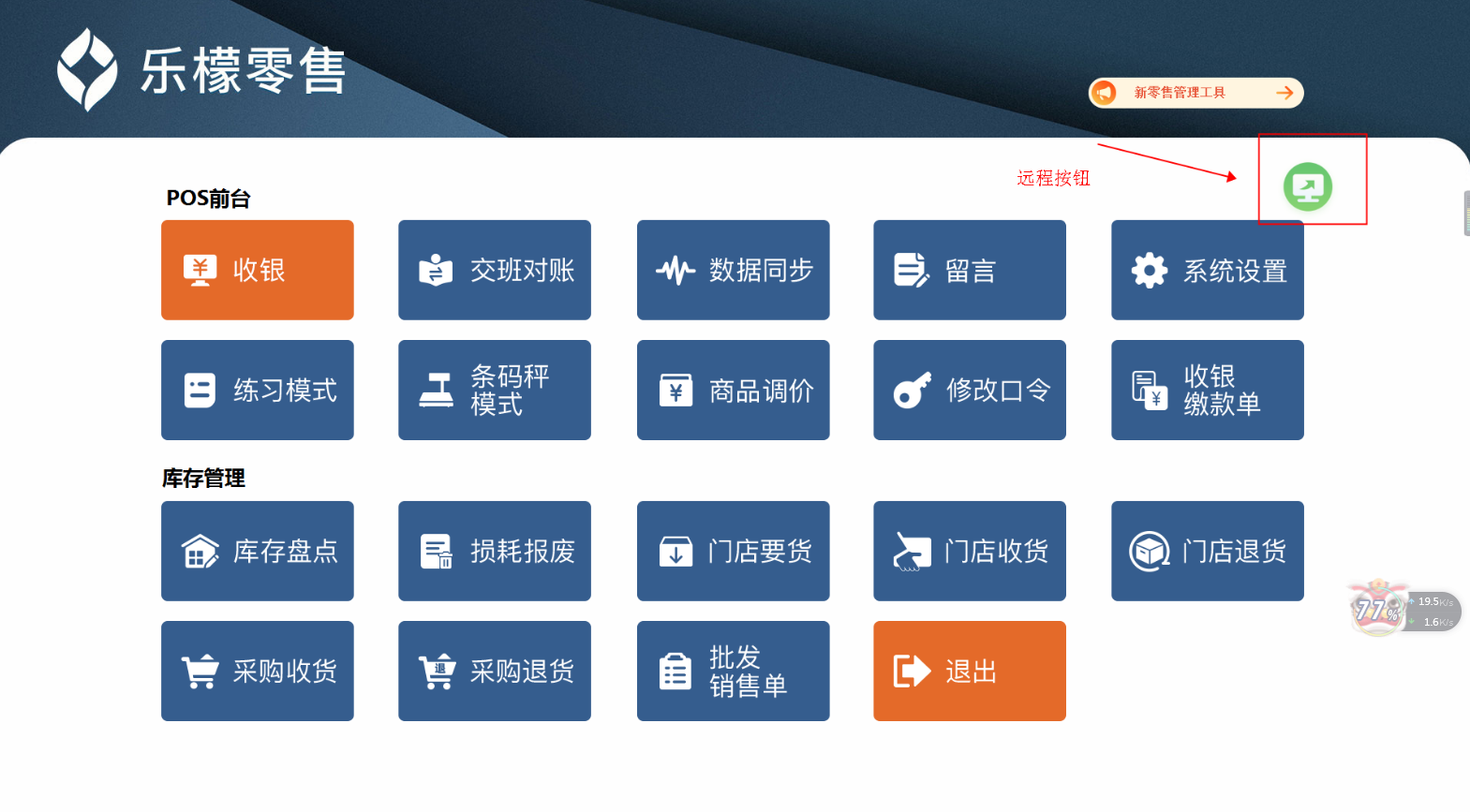
Task: Open the 收银 cashier tile
Action: 257,270
